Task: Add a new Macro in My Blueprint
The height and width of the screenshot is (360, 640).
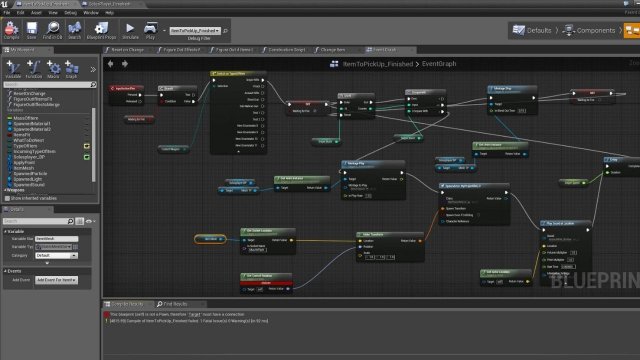Action: click(53, 68)
